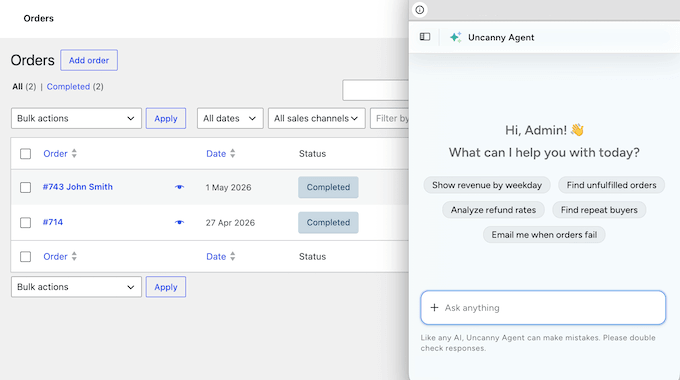The width and height of the screenshot is (680, 380).
Task: Click the top Apply button
Action: [166, 118]
